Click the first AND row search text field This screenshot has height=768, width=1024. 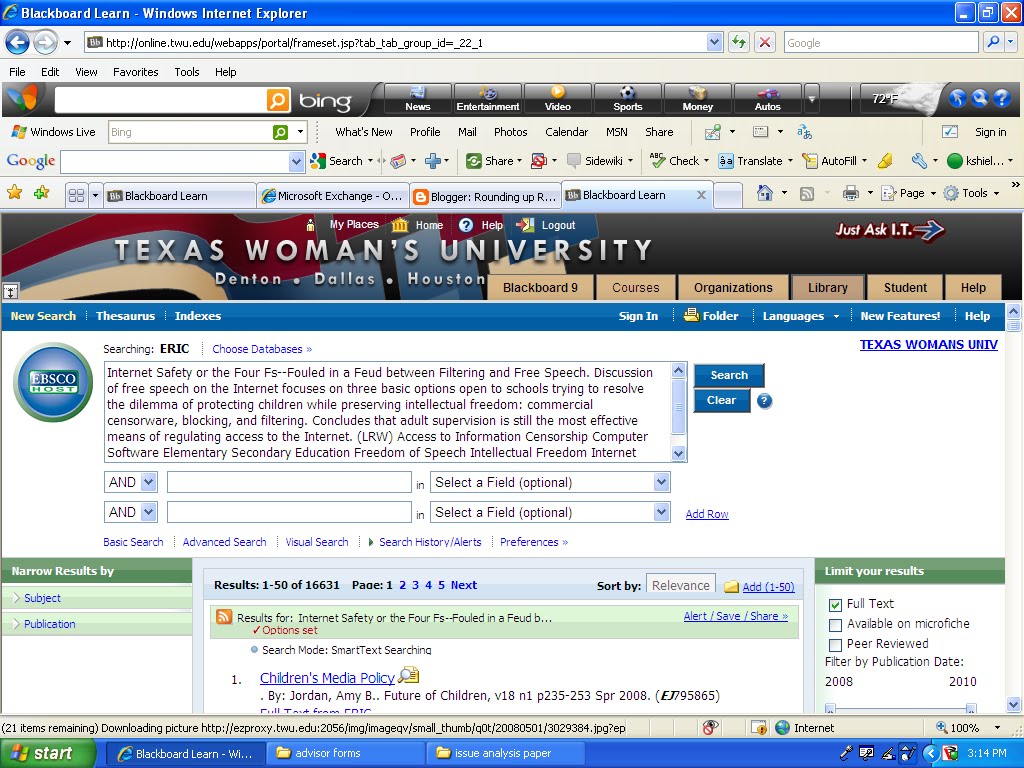[289, 482]
